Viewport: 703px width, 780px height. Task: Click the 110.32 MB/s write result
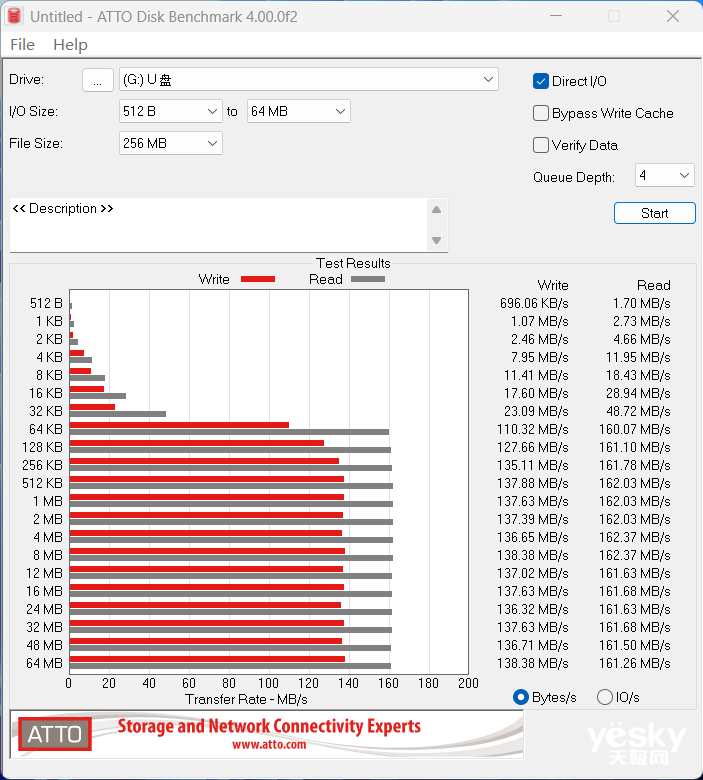532,429
